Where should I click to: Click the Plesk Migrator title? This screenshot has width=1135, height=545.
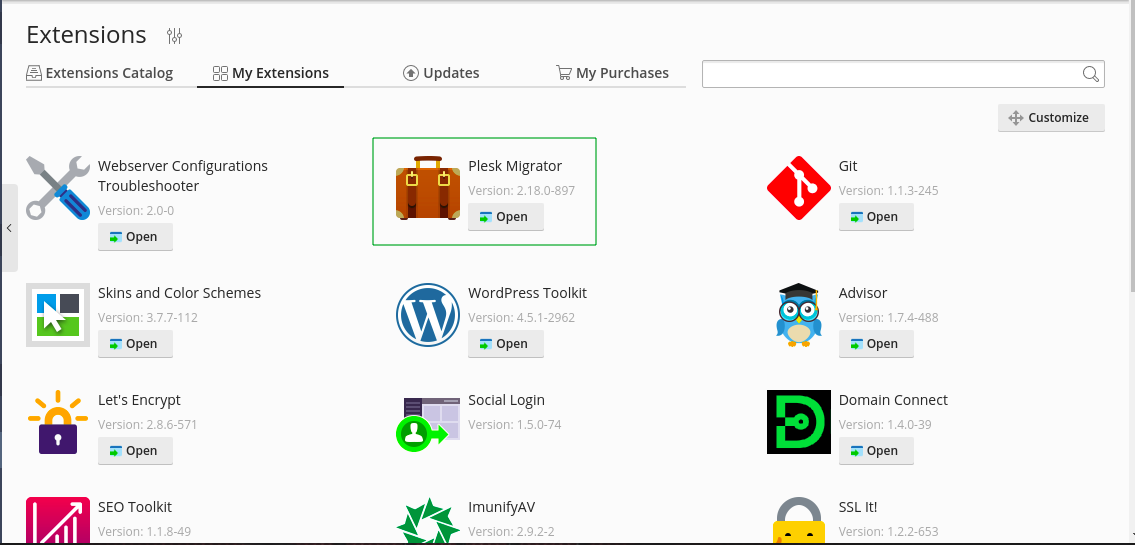tap(515, 166)
